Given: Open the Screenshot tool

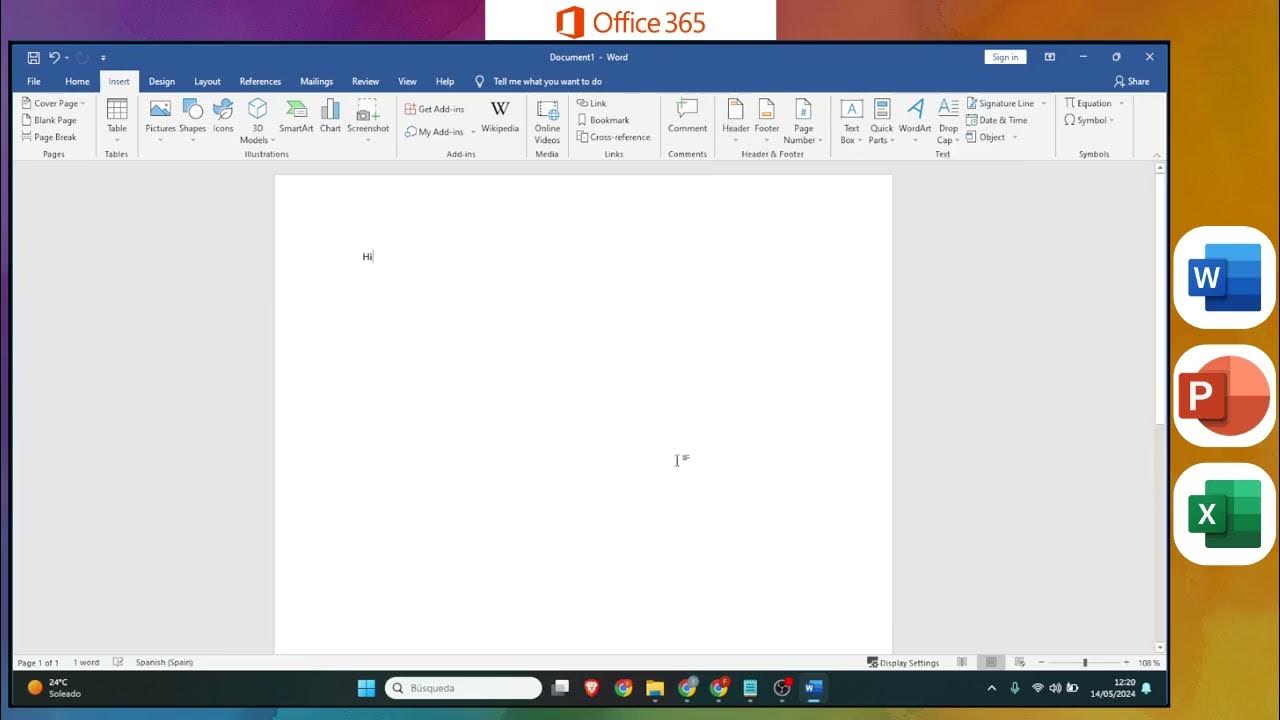Looking at the screenshot, I should tap(368, 120).
